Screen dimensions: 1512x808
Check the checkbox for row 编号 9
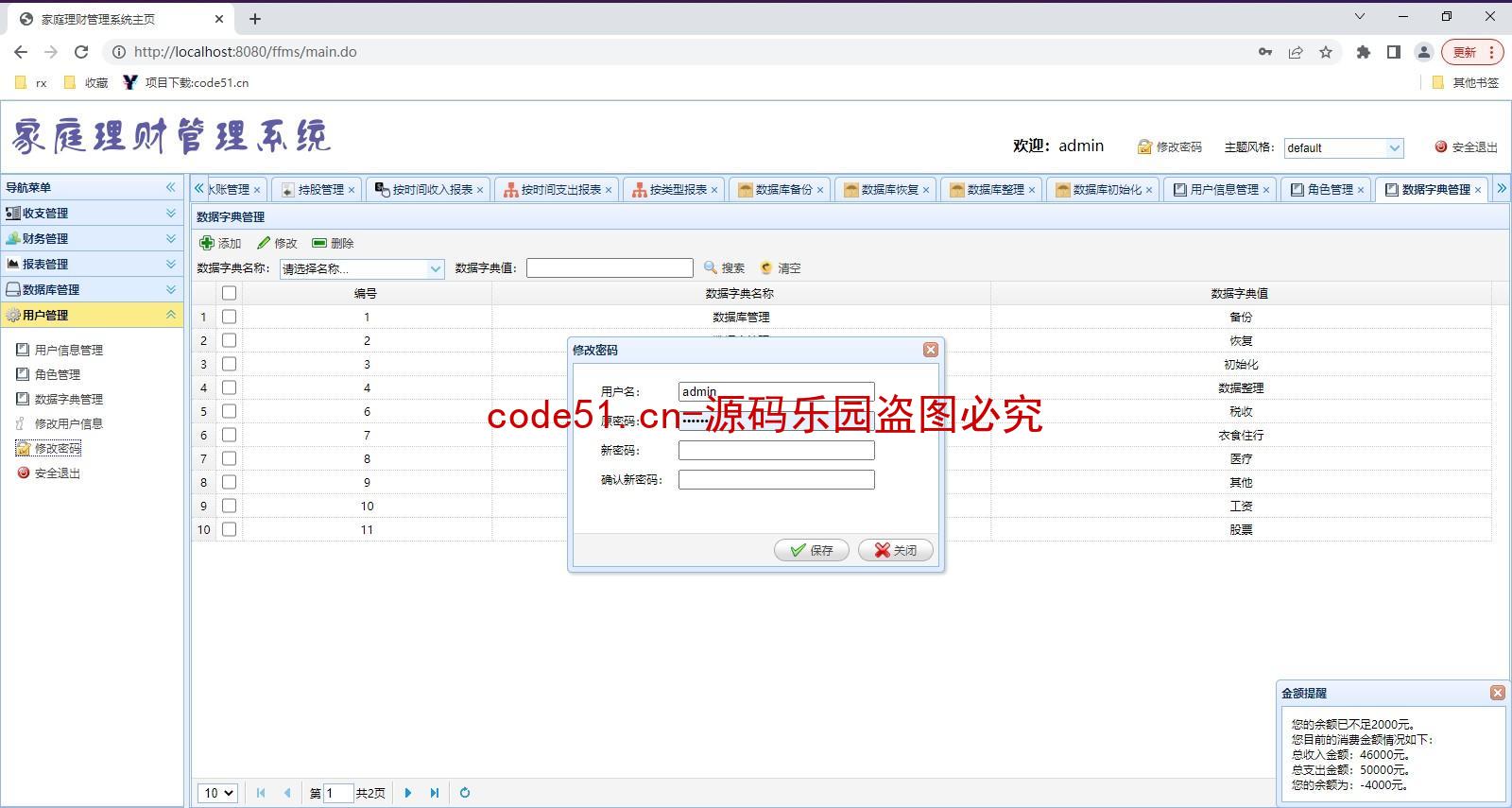point(229,482)
